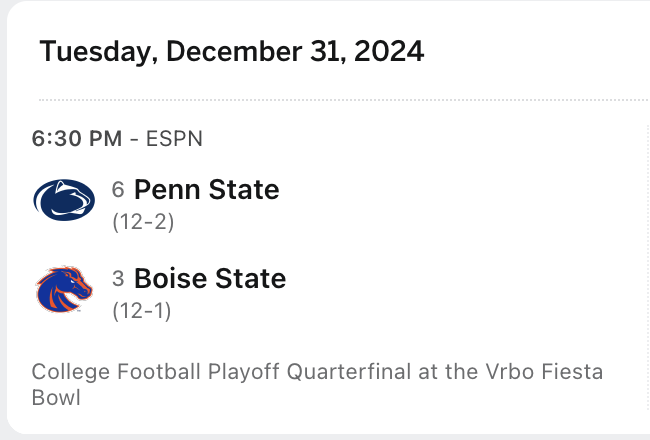Click Boise State's rank number 3
Image resolution: width=650 pixels, height=440 pixels.
(118, 277)
